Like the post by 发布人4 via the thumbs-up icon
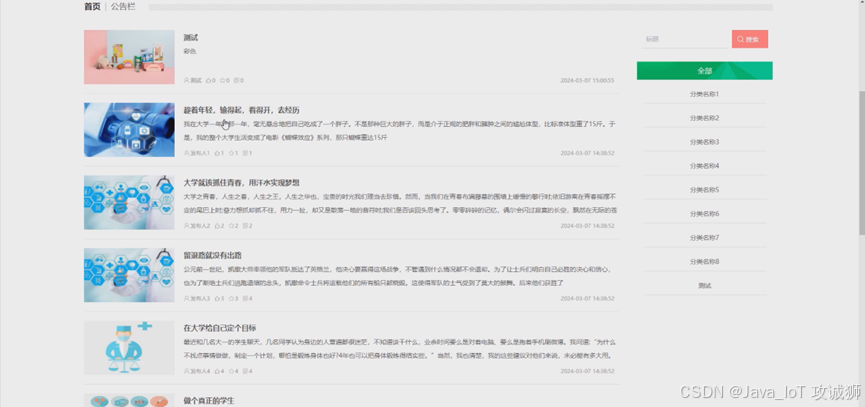The image size is (865, 407). (x=217, y=372)
